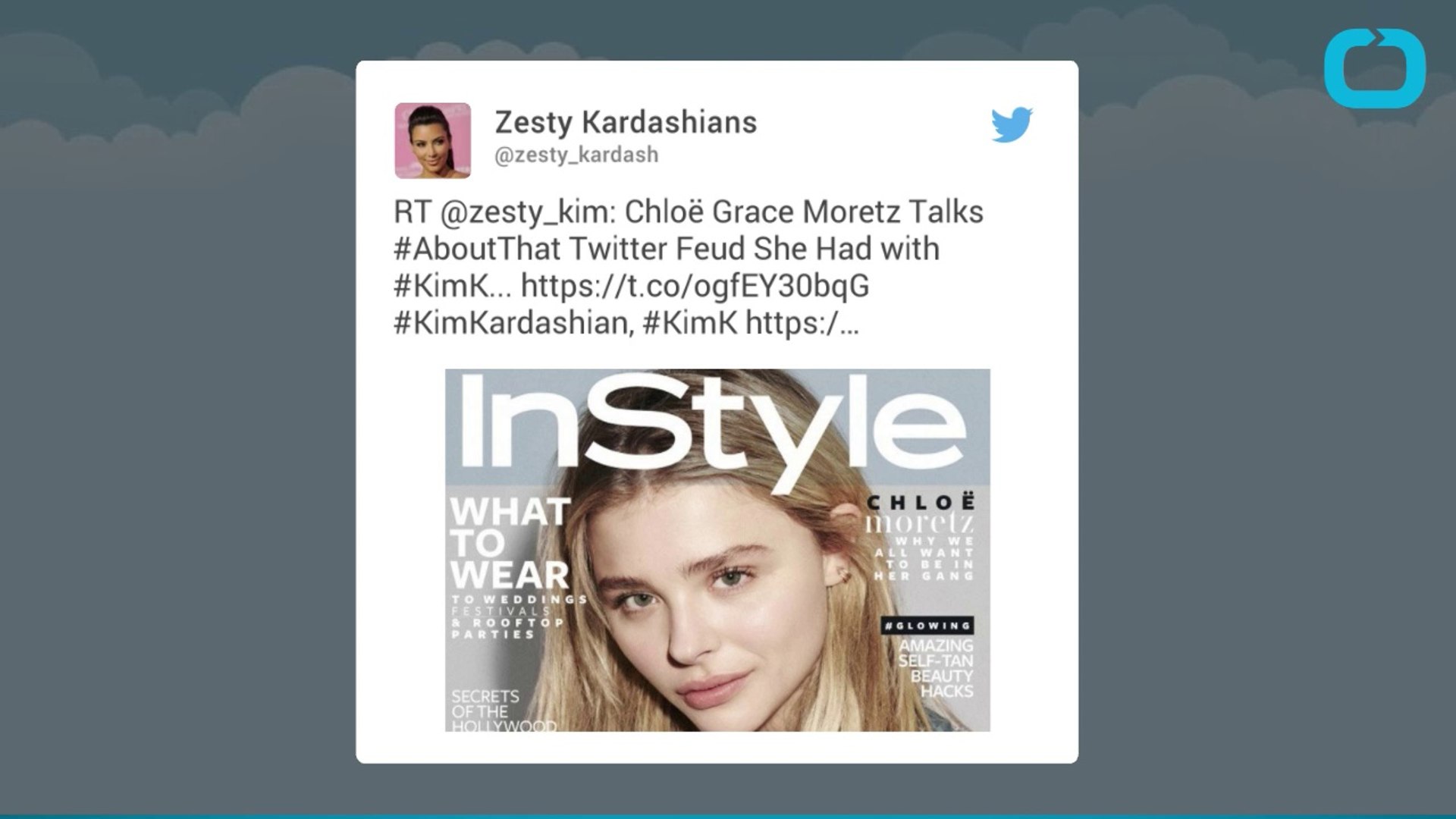
Task: Click the #KimK... hashtag before the t.co link
Action: point(453,286)
